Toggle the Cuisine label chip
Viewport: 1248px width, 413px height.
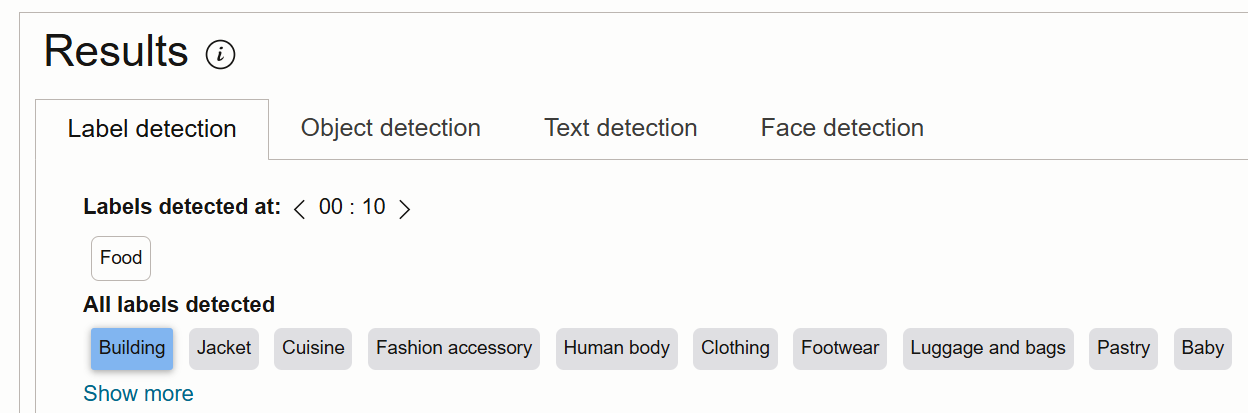coord(313,348)
